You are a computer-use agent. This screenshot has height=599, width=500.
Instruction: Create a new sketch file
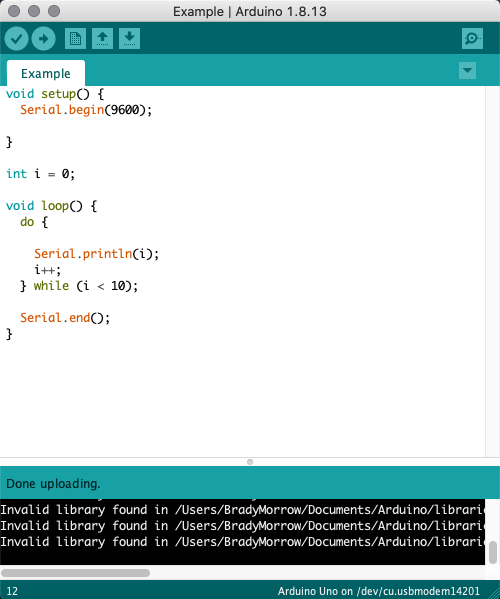pyautogui.click(x=75, y=39)
